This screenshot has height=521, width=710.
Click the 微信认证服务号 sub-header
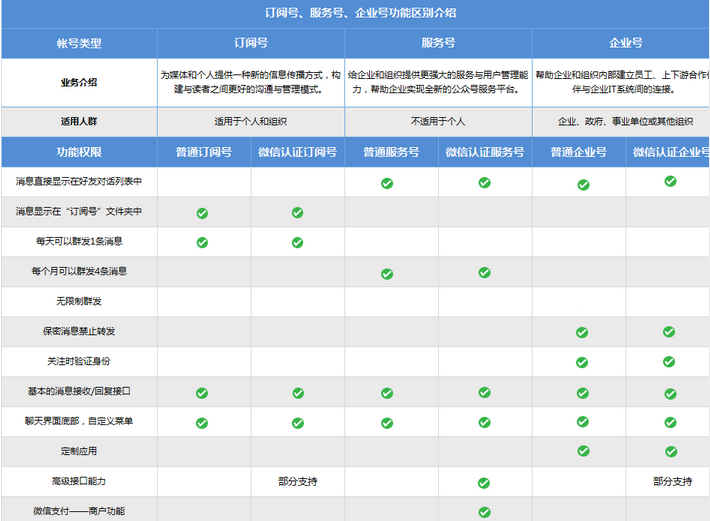tap(485, 152)
